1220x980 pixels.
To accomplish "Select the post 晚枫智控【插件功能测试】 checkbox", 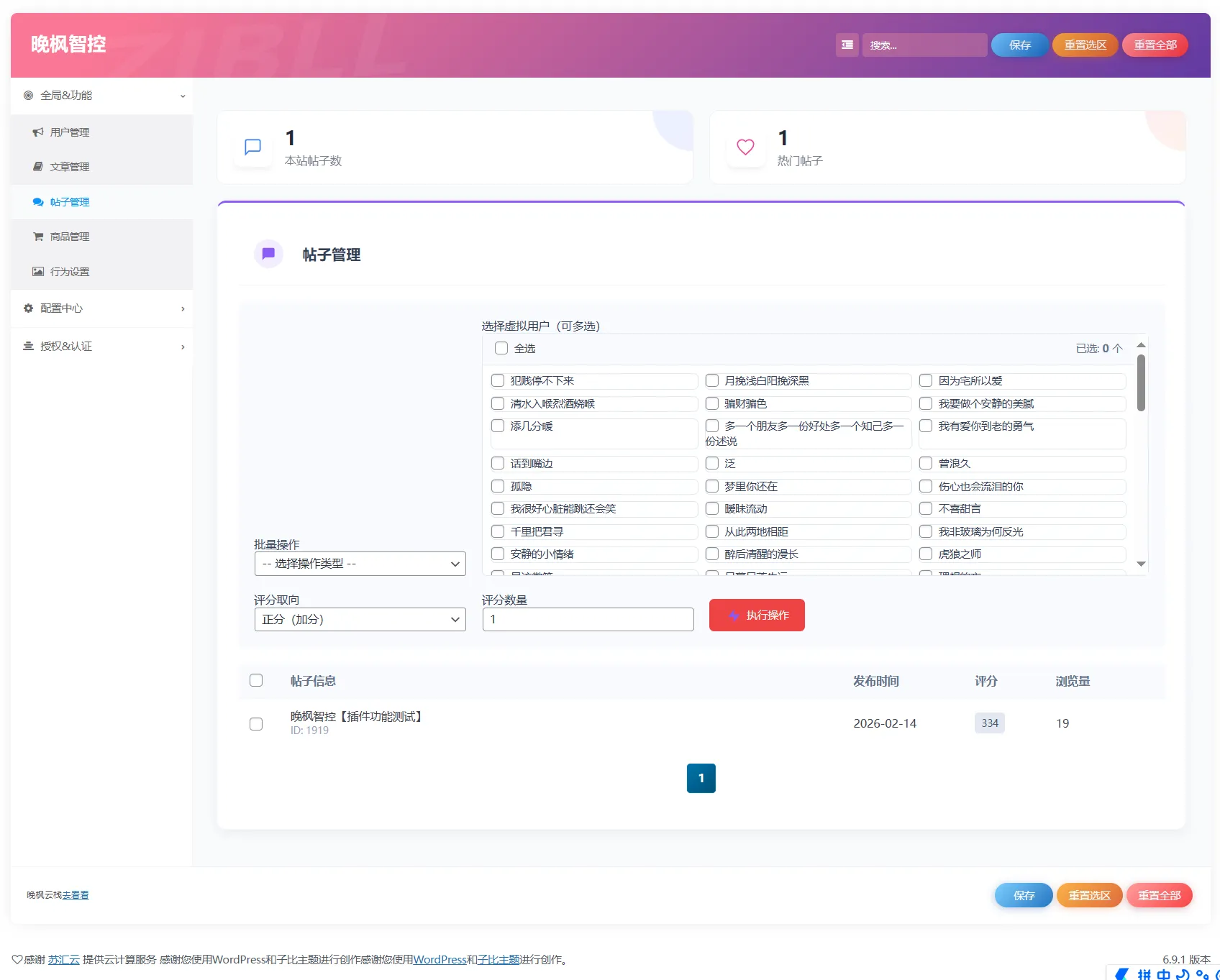I will 256,724.
